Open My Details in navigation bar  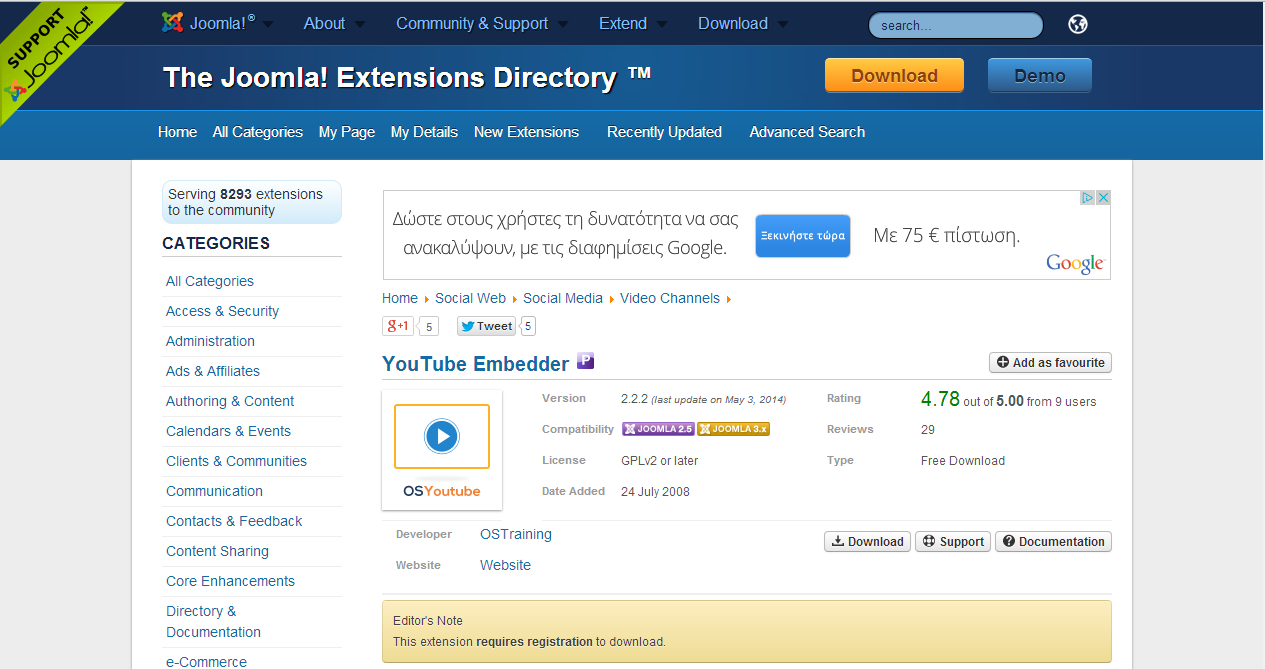(424, 132)
